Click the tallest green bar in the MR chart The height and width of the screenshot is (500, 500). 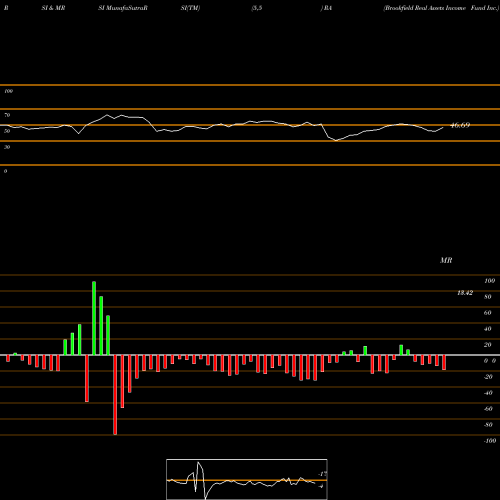(x=94, y=318)
